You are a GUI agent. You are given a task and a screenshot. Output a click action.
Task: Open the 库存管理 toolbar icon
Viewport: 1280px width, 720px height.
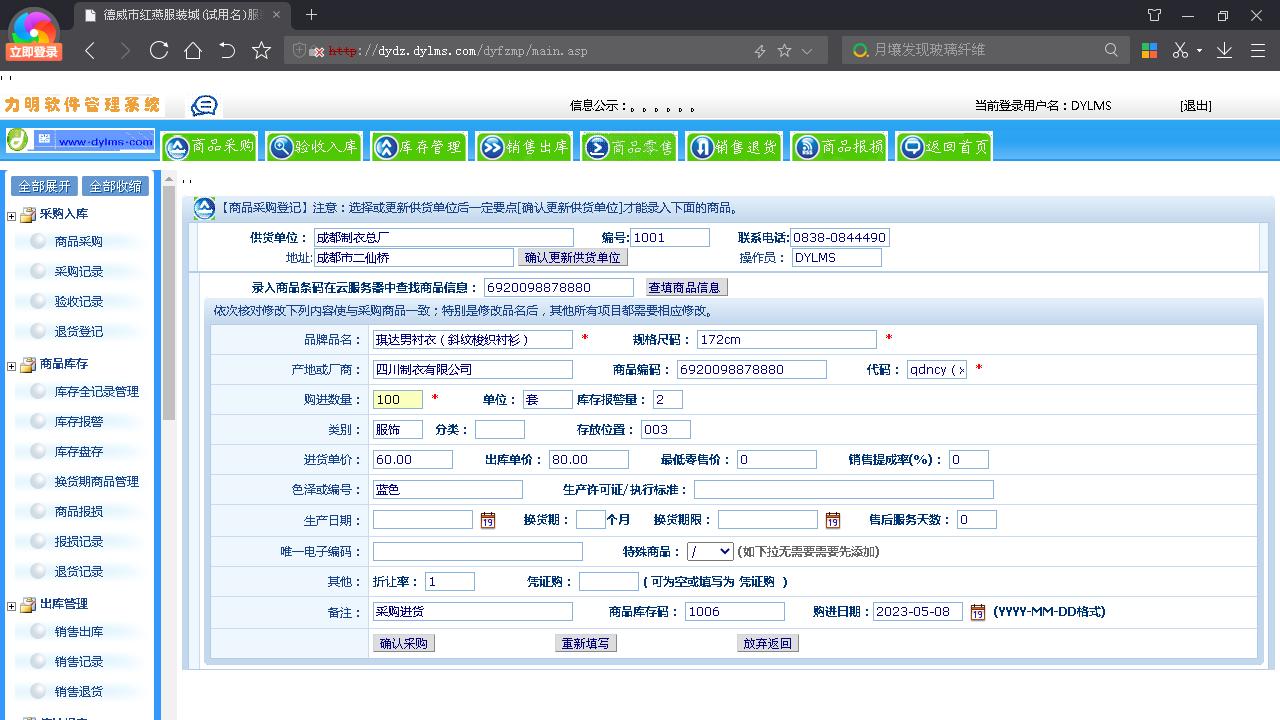pyautogui.click(x=419, y=145)
